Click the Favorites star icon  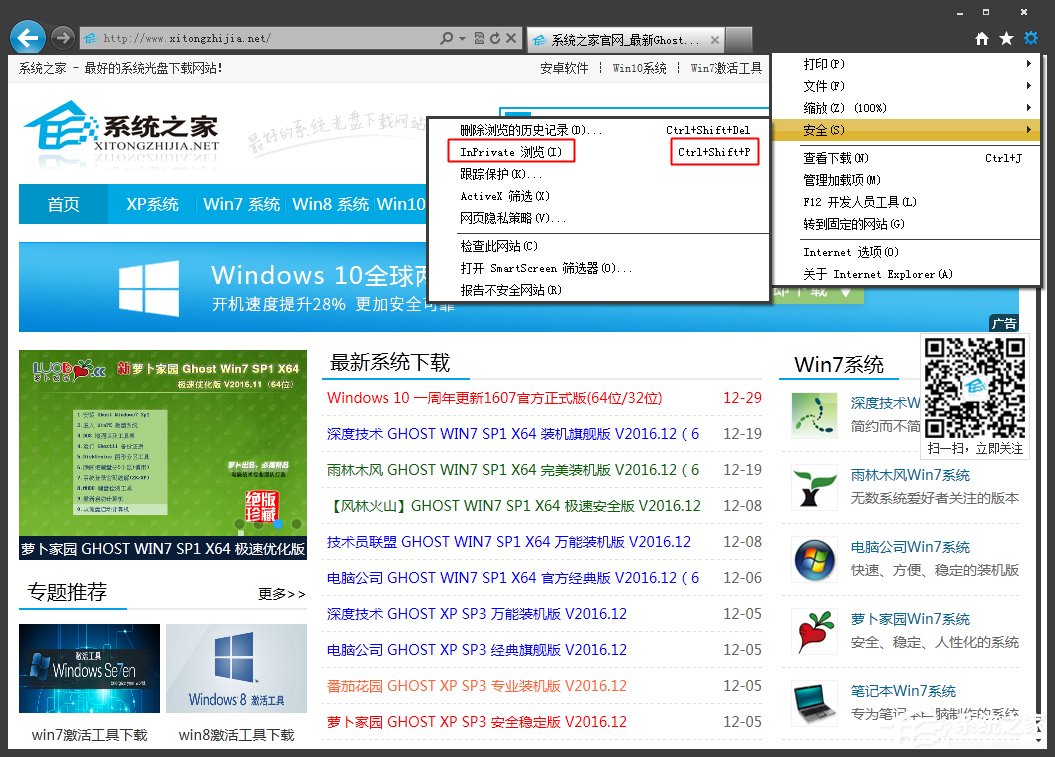[1007, 37]
